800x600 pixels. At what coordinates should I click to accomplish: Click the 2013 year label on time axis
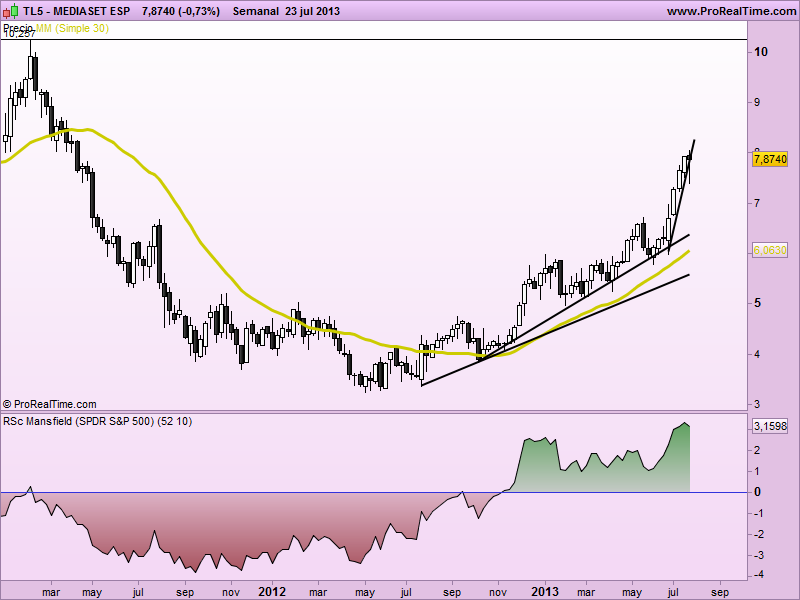(545, 592)
